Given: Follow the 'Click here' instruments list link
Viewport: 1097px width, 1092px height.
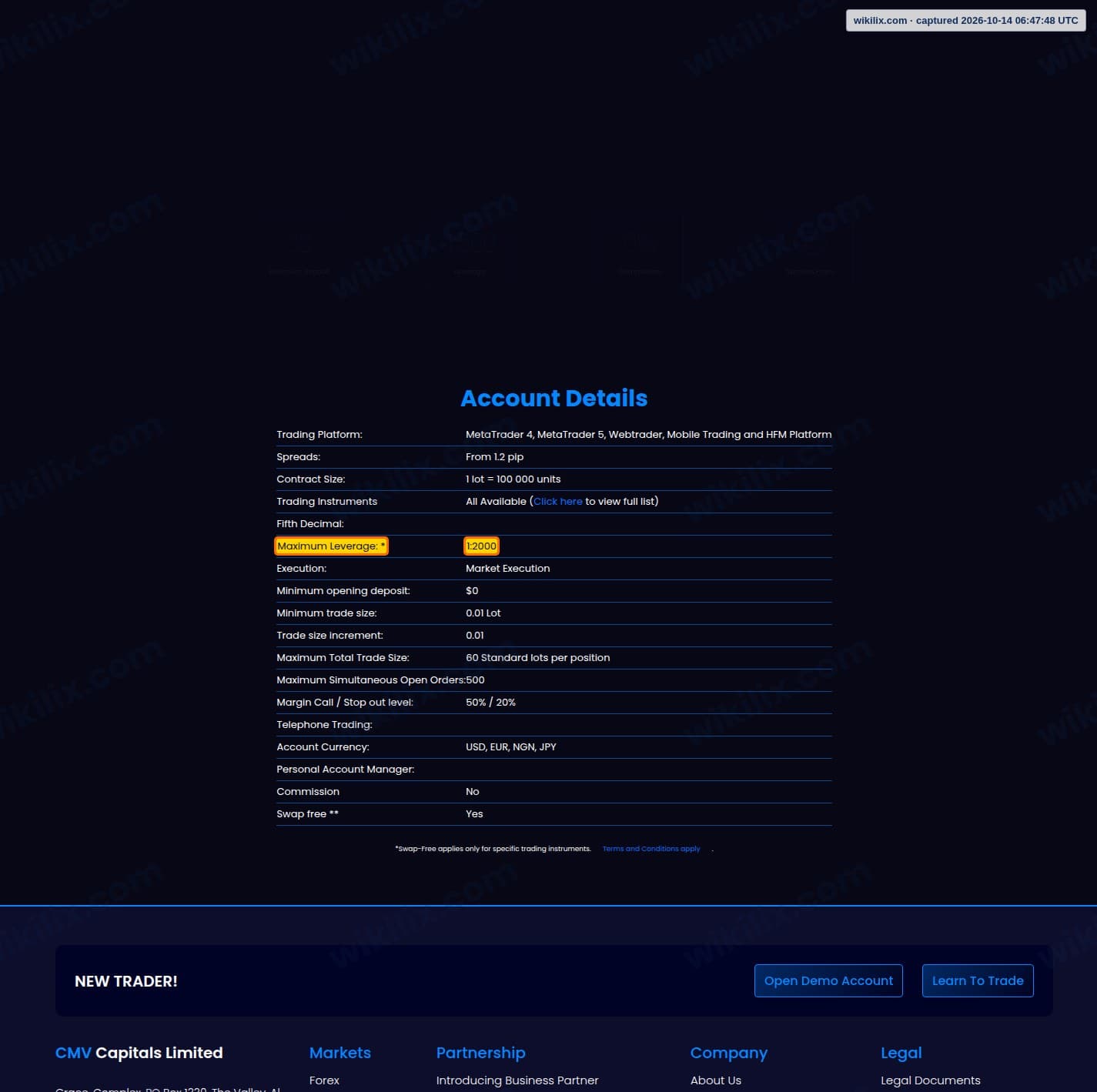Looking at the screenshot, I should [x=558, y=501].
